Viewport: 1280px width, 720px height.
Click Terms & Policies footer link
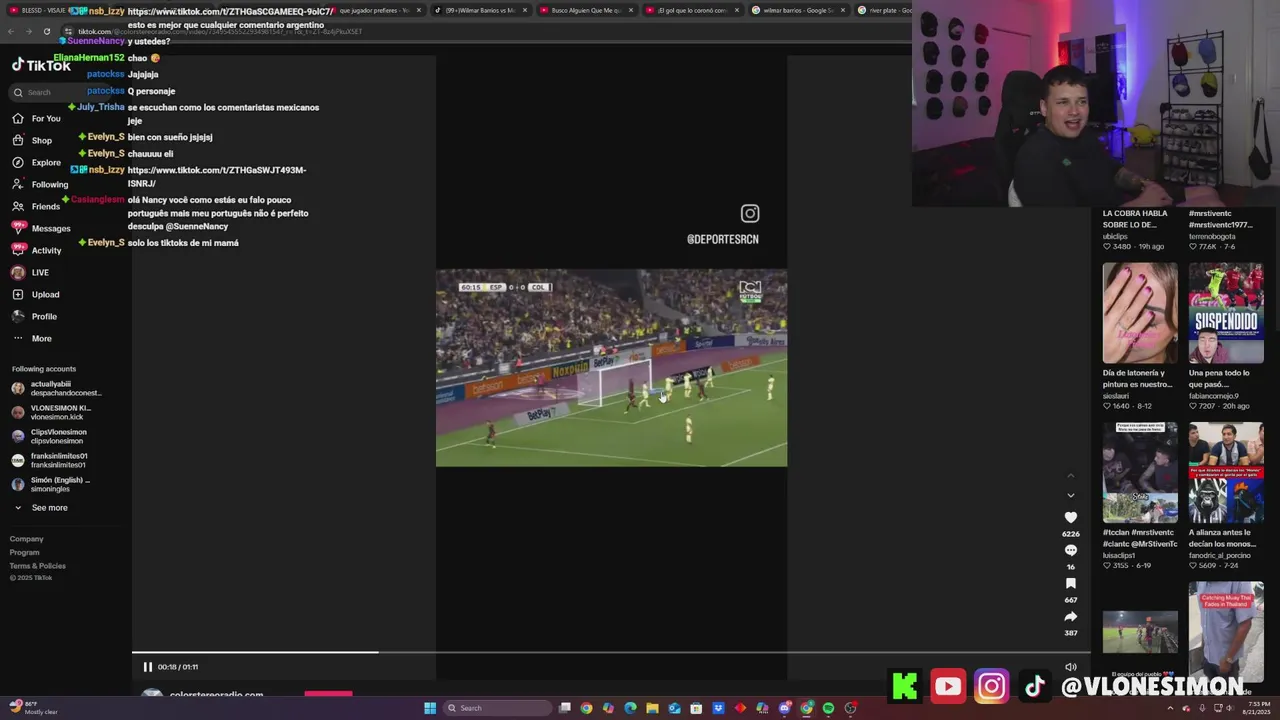[38, 565]
